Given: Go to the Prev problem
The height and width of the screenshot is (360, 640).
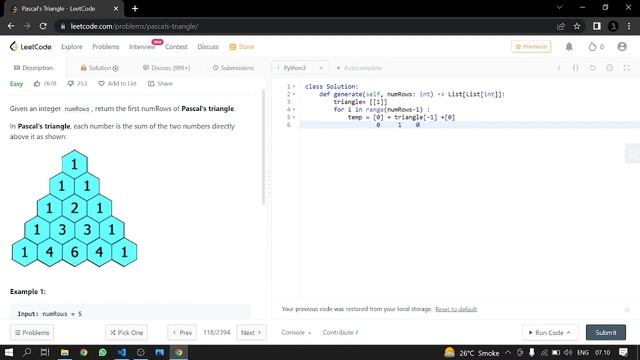Looking at the screenshot, I should (182, 333).
